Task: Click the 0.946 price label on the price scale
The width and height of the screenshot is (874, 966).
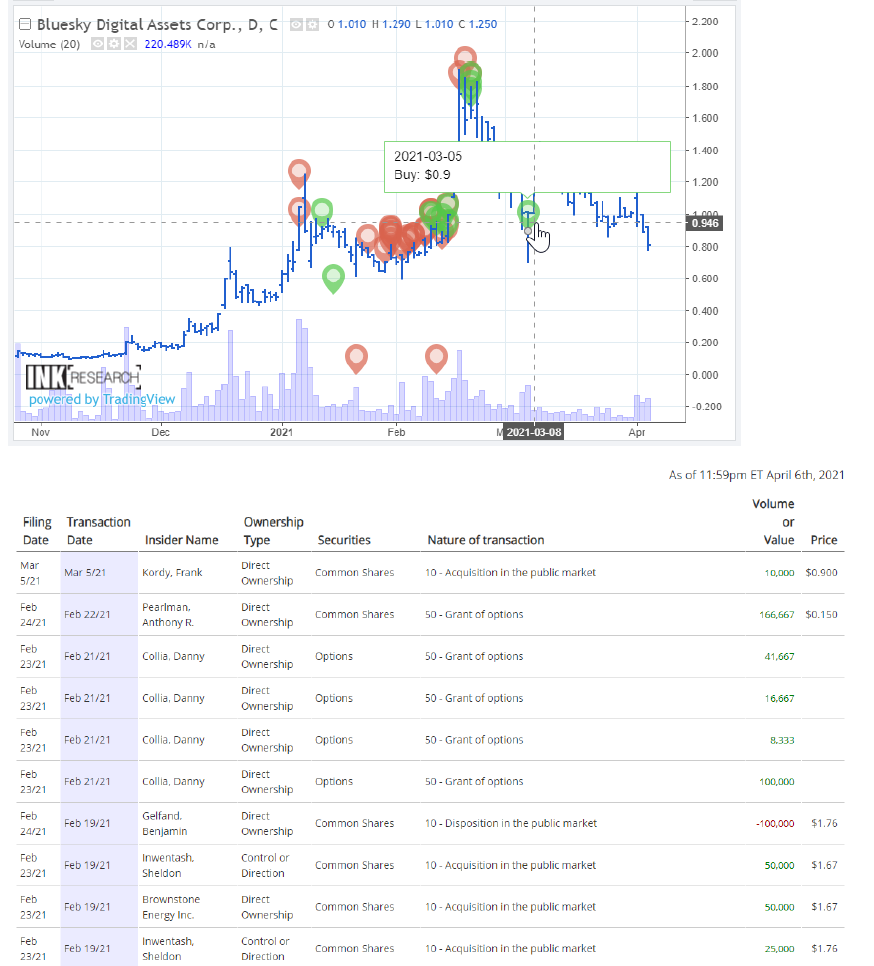Action: pyautogui.click(x=704, y=223)
